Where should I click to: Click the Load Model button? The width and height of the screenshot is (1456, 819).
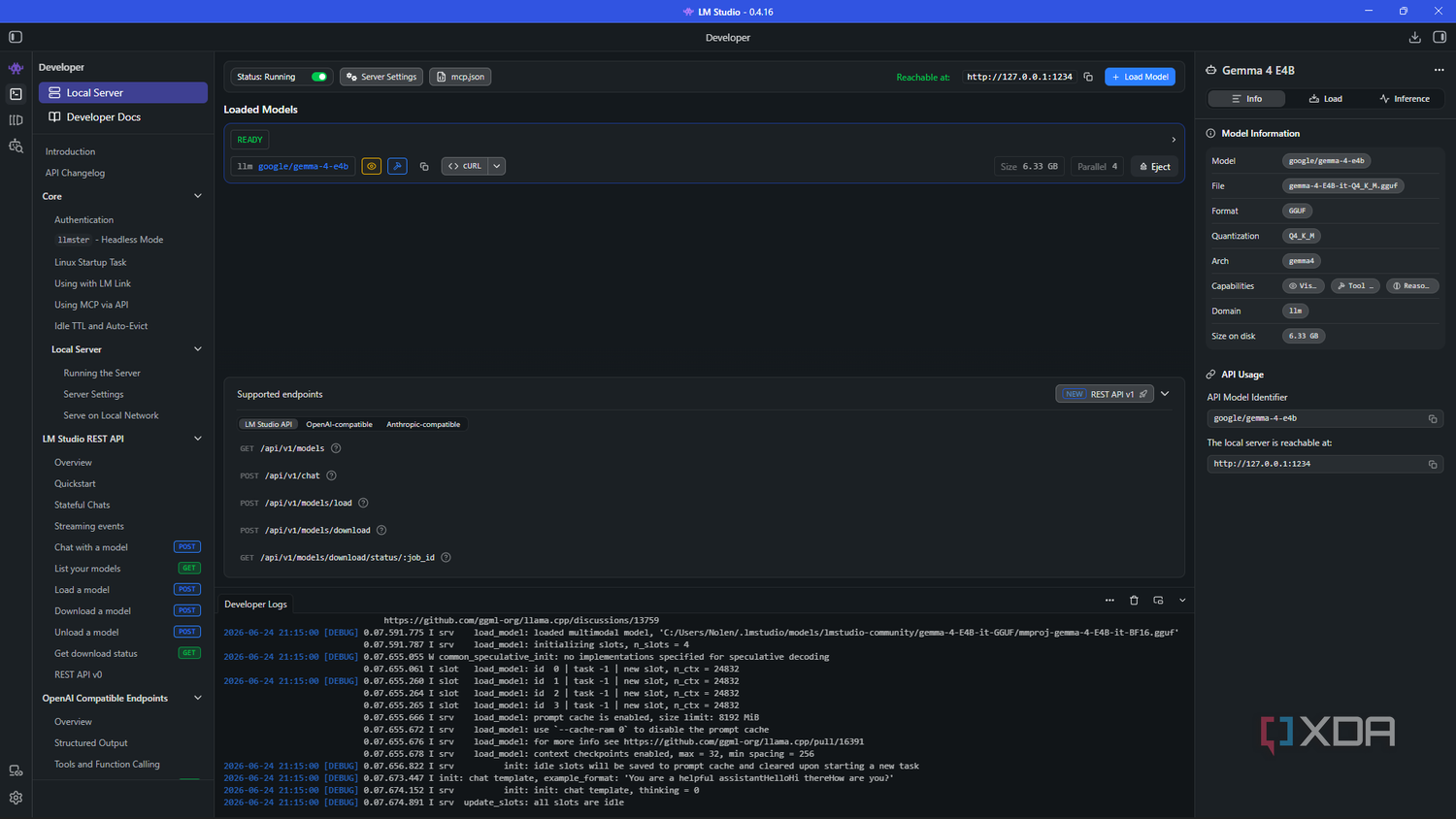(1141, 77)
